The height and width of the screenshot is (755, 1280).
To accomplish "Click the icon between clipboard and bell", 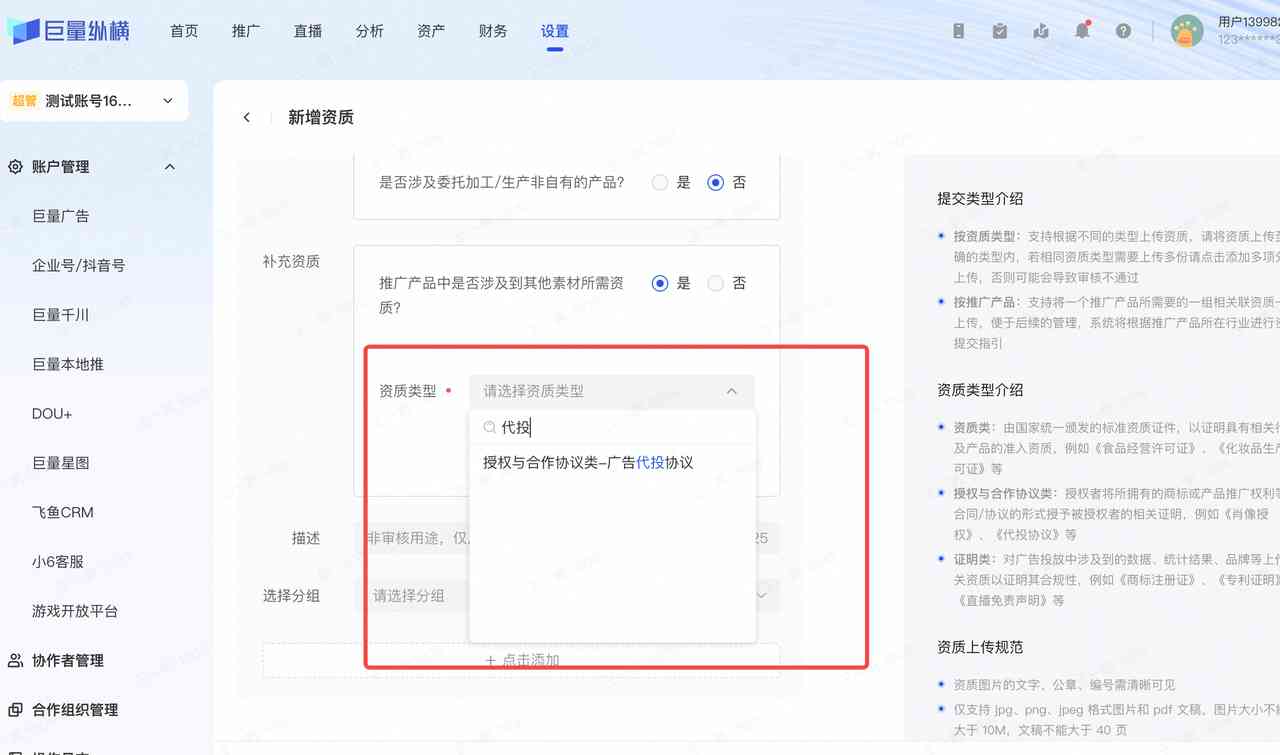I will coord(1041,31).
